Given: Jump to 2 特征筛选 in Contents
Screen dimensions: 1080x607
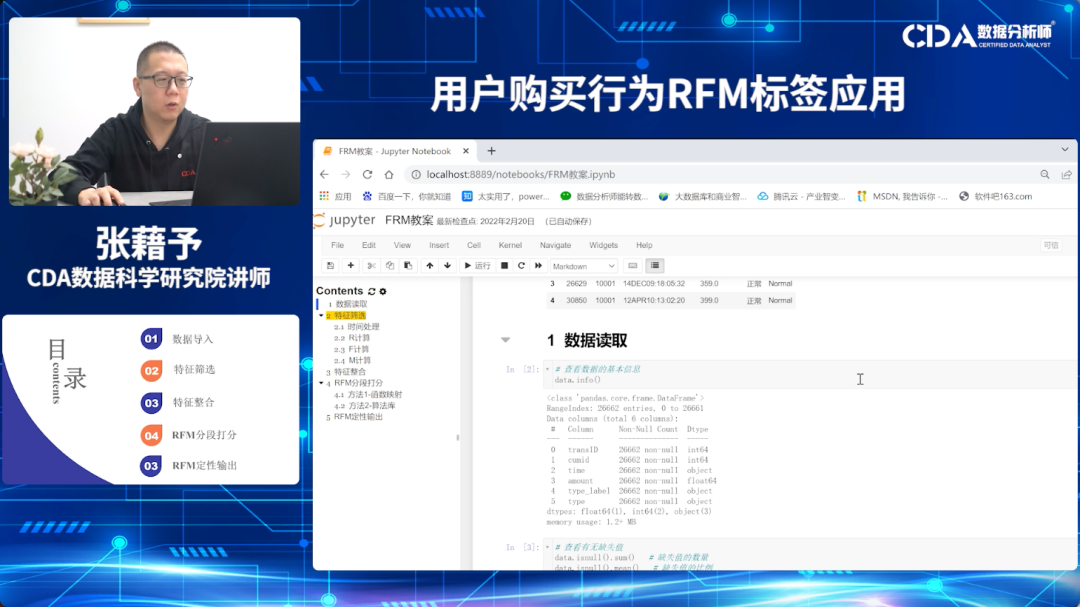Looking at the screenshot, I should [x=346, y=316].
